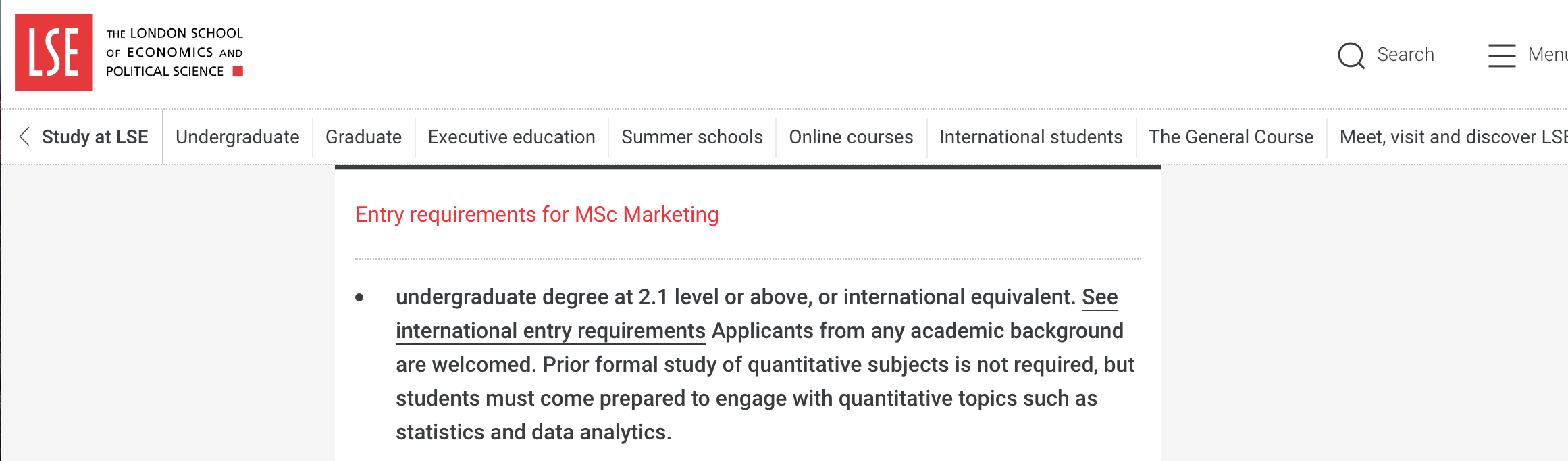Go to Study at LSE section
Screen dimensions: 1568x461
point(95,137)
